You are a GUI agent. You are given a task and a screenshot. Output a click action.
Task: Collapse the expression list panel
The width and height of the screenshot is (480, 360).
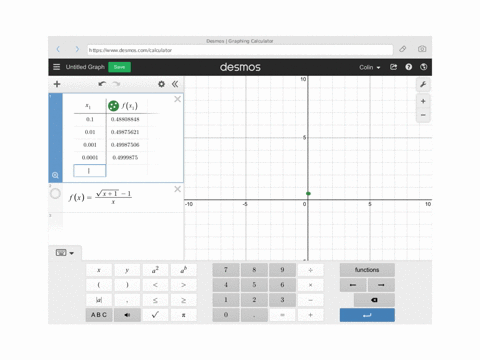click(x=175, y=84)
